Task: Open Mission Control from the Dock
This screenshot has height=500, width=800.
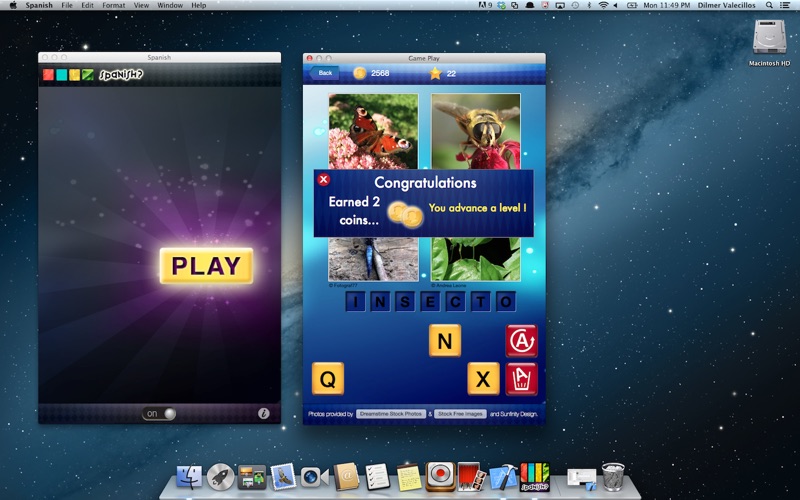Action: point(252,477)
